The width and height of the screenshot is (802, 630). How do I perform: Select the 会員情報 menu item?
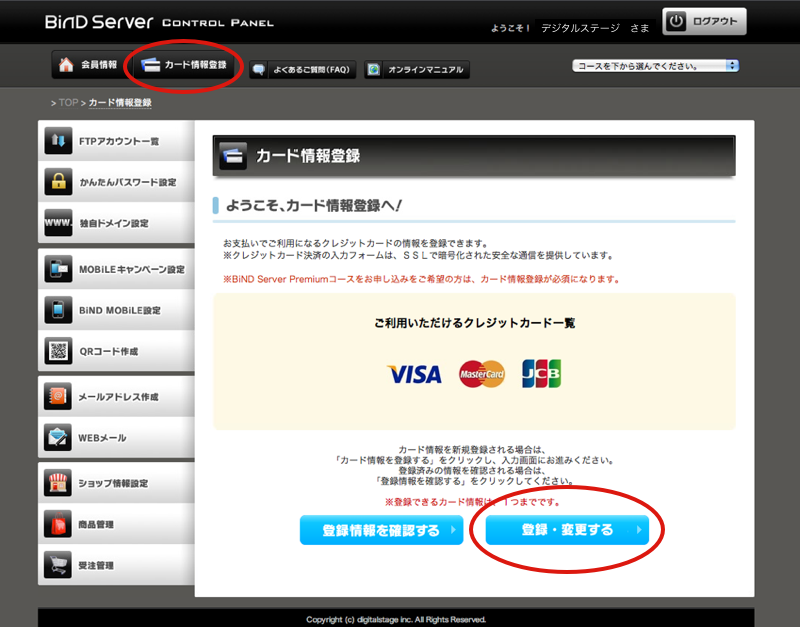point(88,65)
